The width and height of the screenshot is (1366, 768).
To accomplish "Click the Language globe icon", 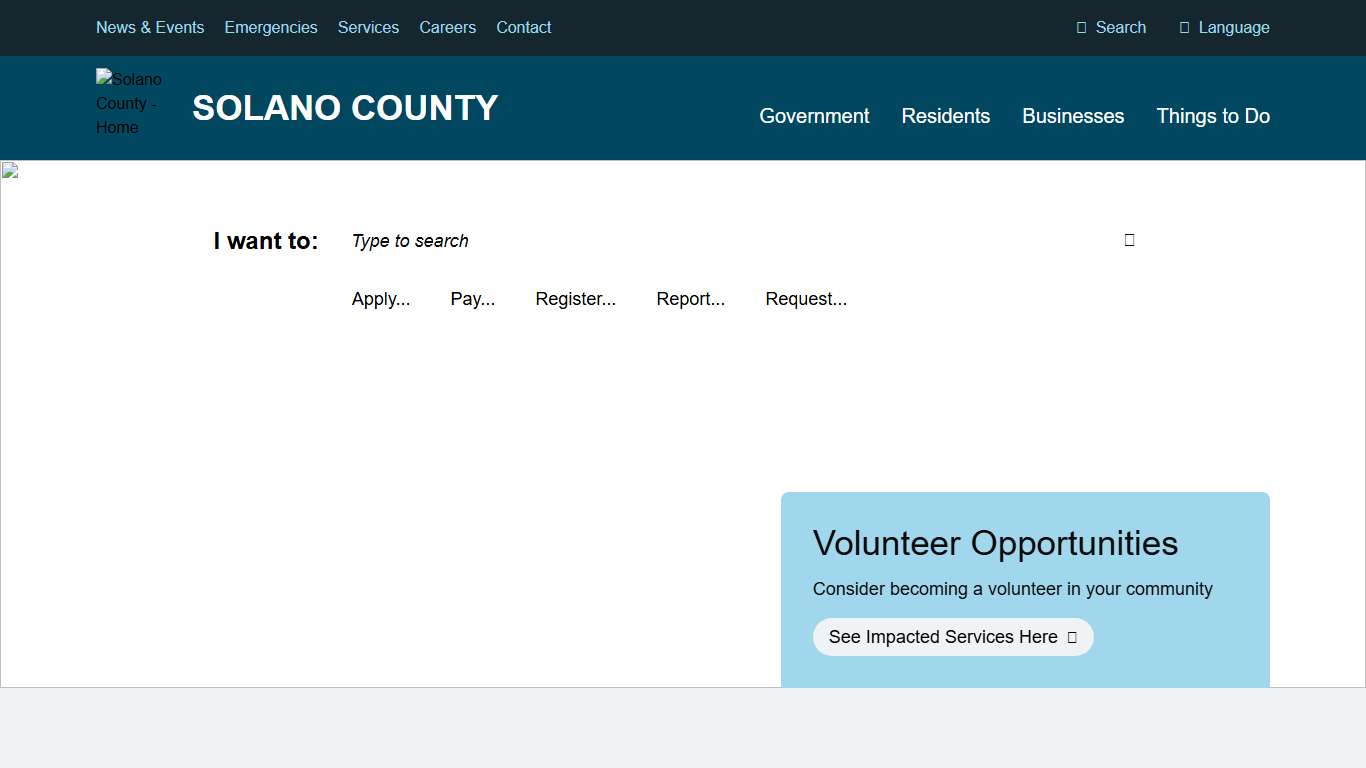I will (1186, 27).
